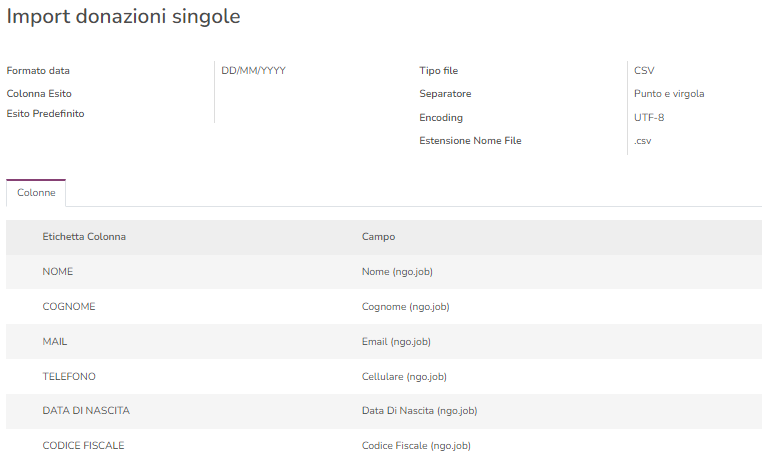
Task: Open the Cognome (ngo.job) field link
Action: 405,307
